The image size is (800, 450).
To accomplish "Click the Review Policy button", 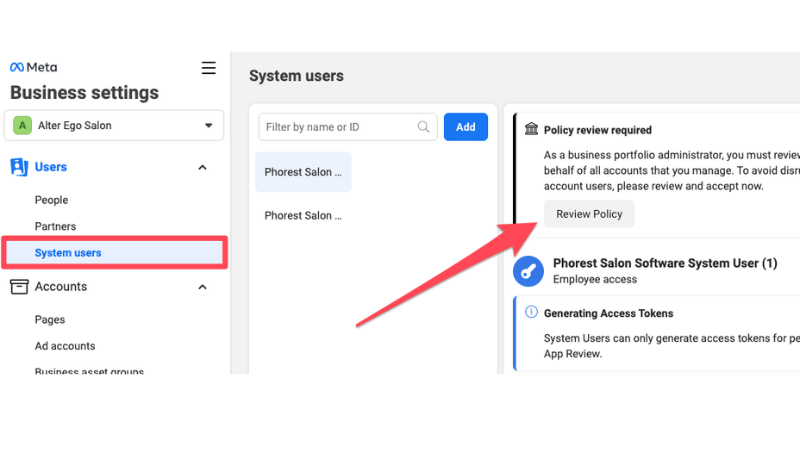I will point(589,214).
